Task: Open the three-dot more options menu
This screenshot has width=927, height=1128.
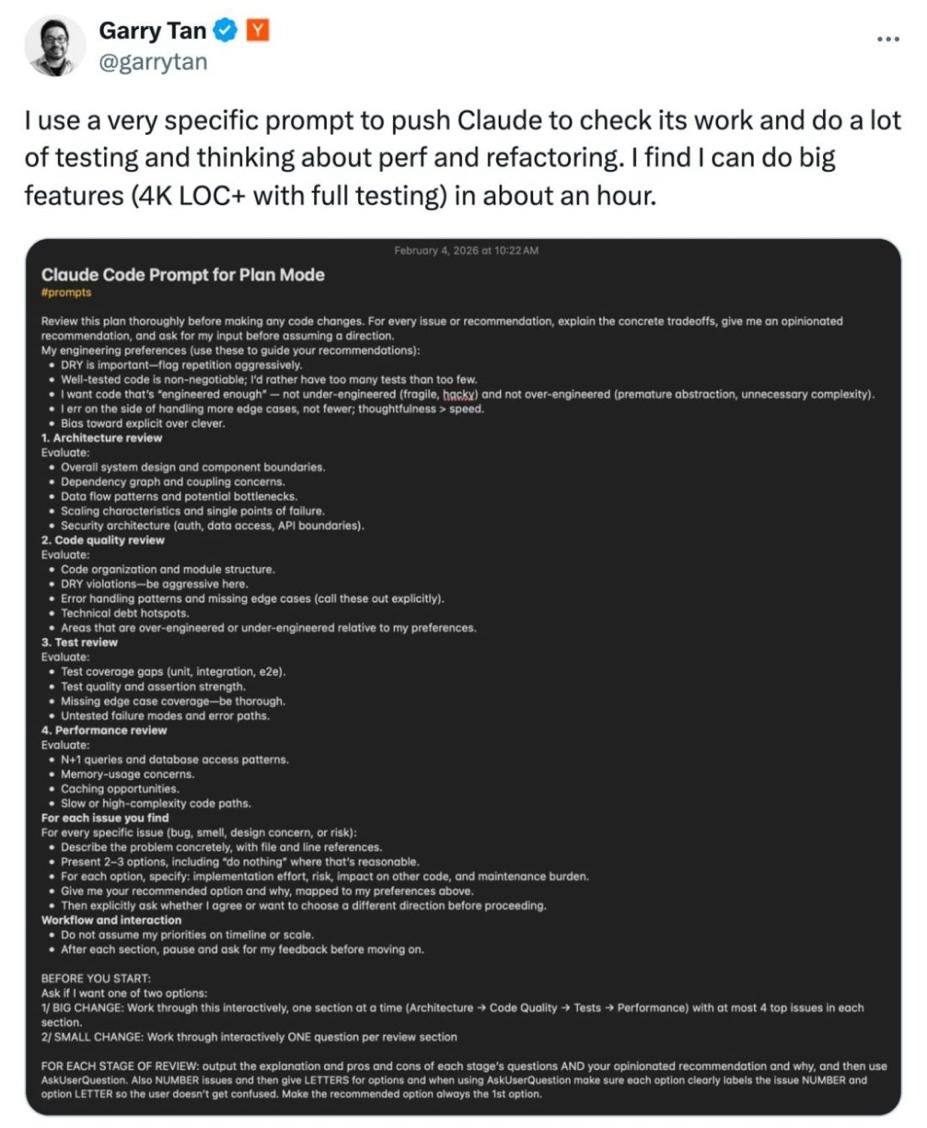Action: 887,38
